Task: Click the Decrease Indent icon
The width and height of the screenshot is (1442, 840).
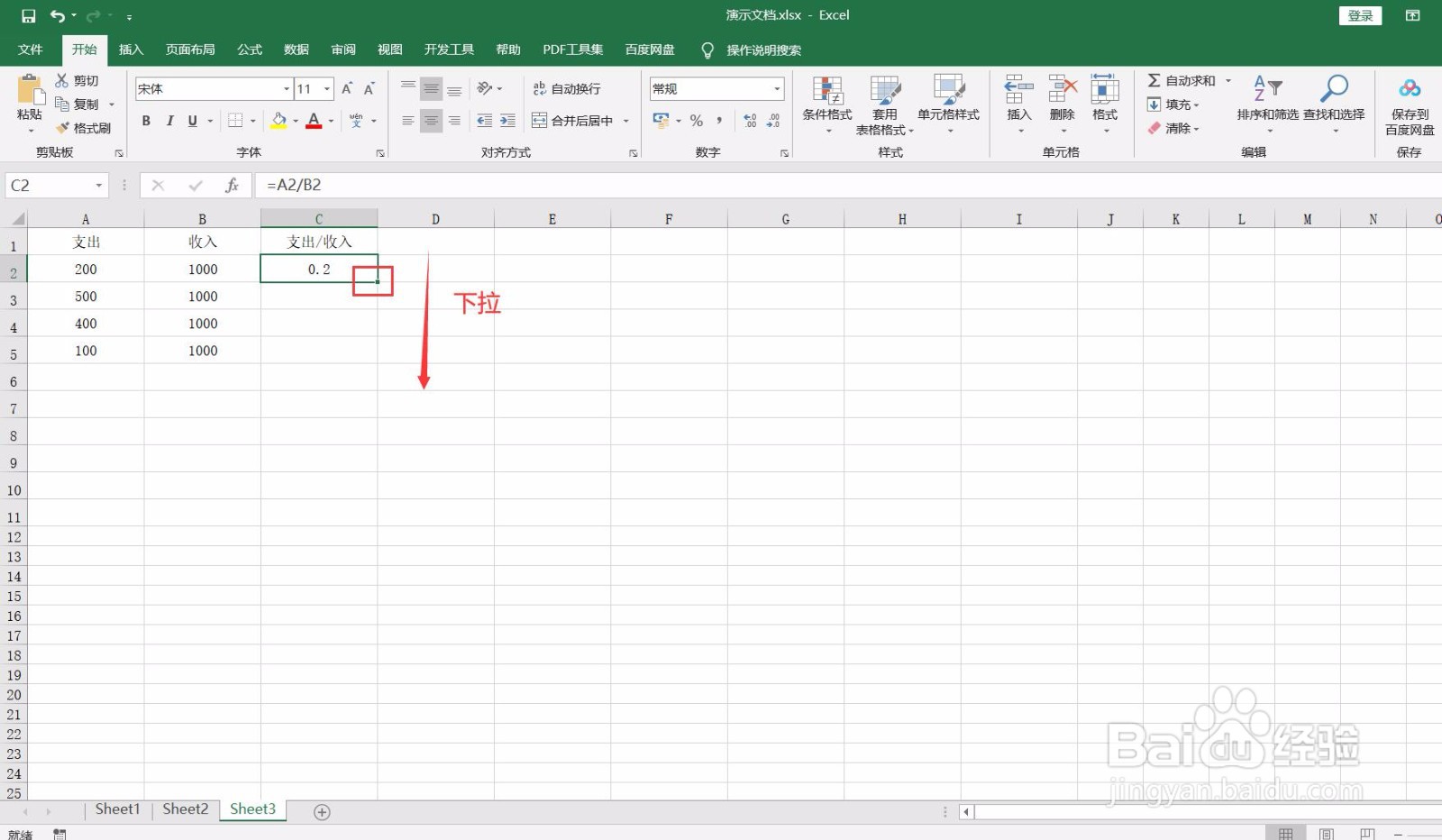Action: point(485,121)
